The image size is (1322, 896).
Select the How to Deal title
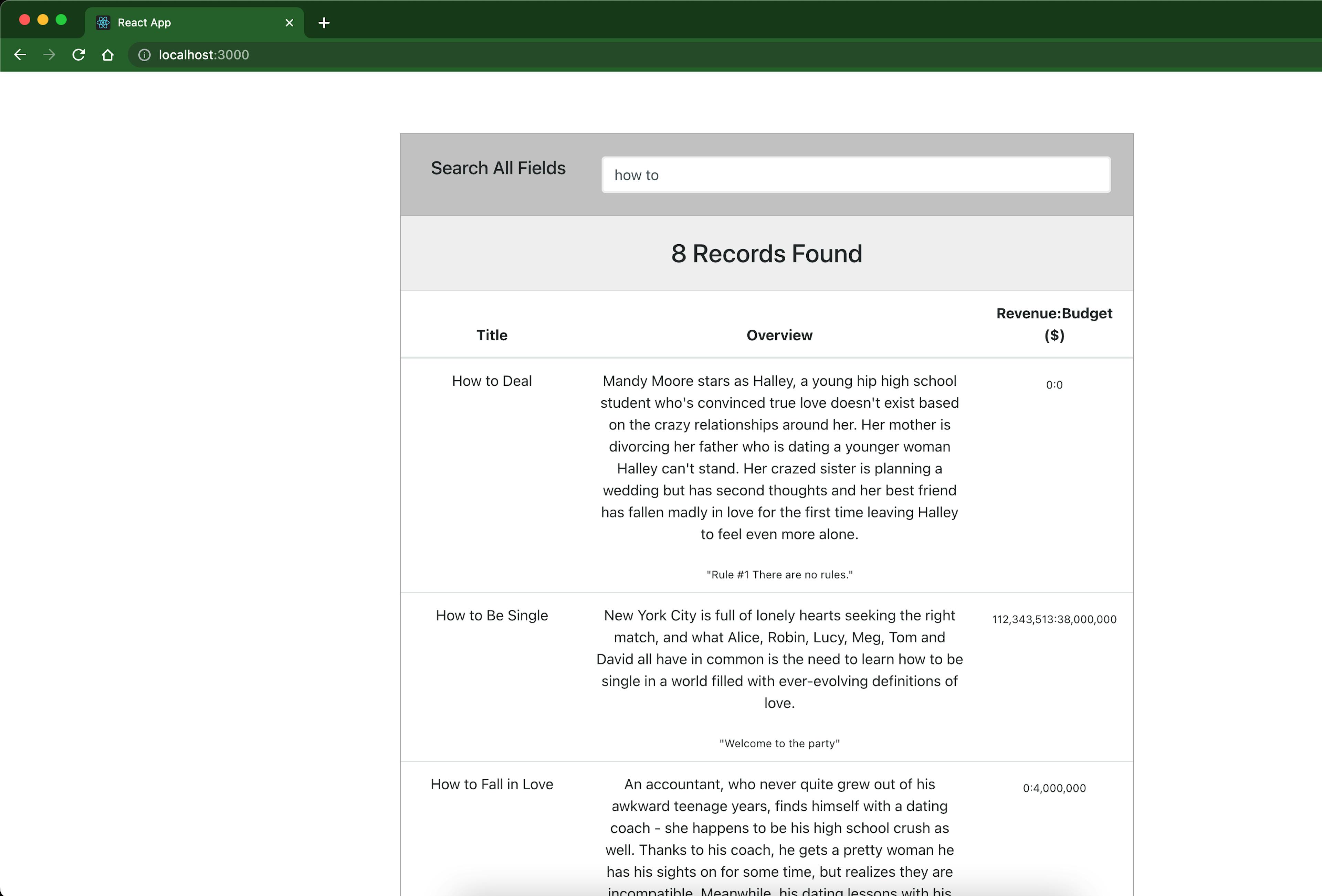(x=492, y=381)
